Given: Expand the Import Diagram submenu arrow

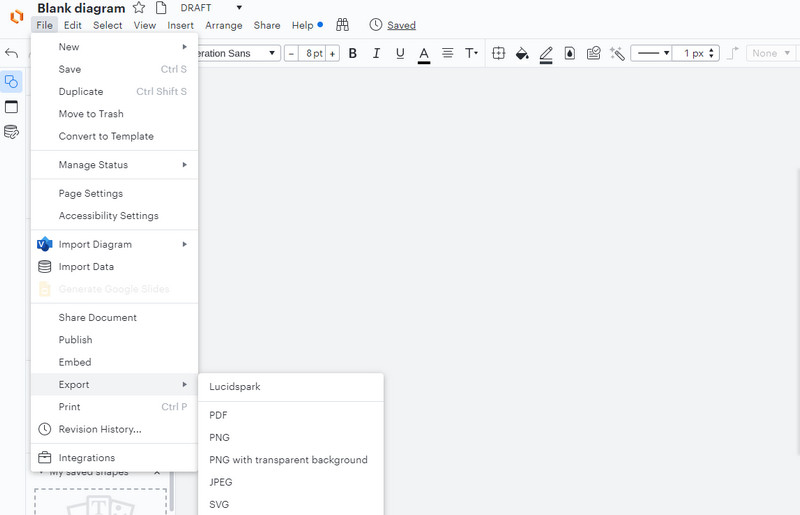Looking at the screenshot, I should pyautogui.click(x=185, y=244).
